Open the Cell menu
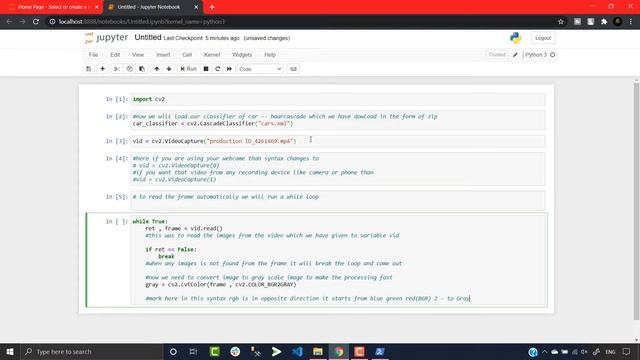The height and width of the screenshot is (360, 640). 187,55
